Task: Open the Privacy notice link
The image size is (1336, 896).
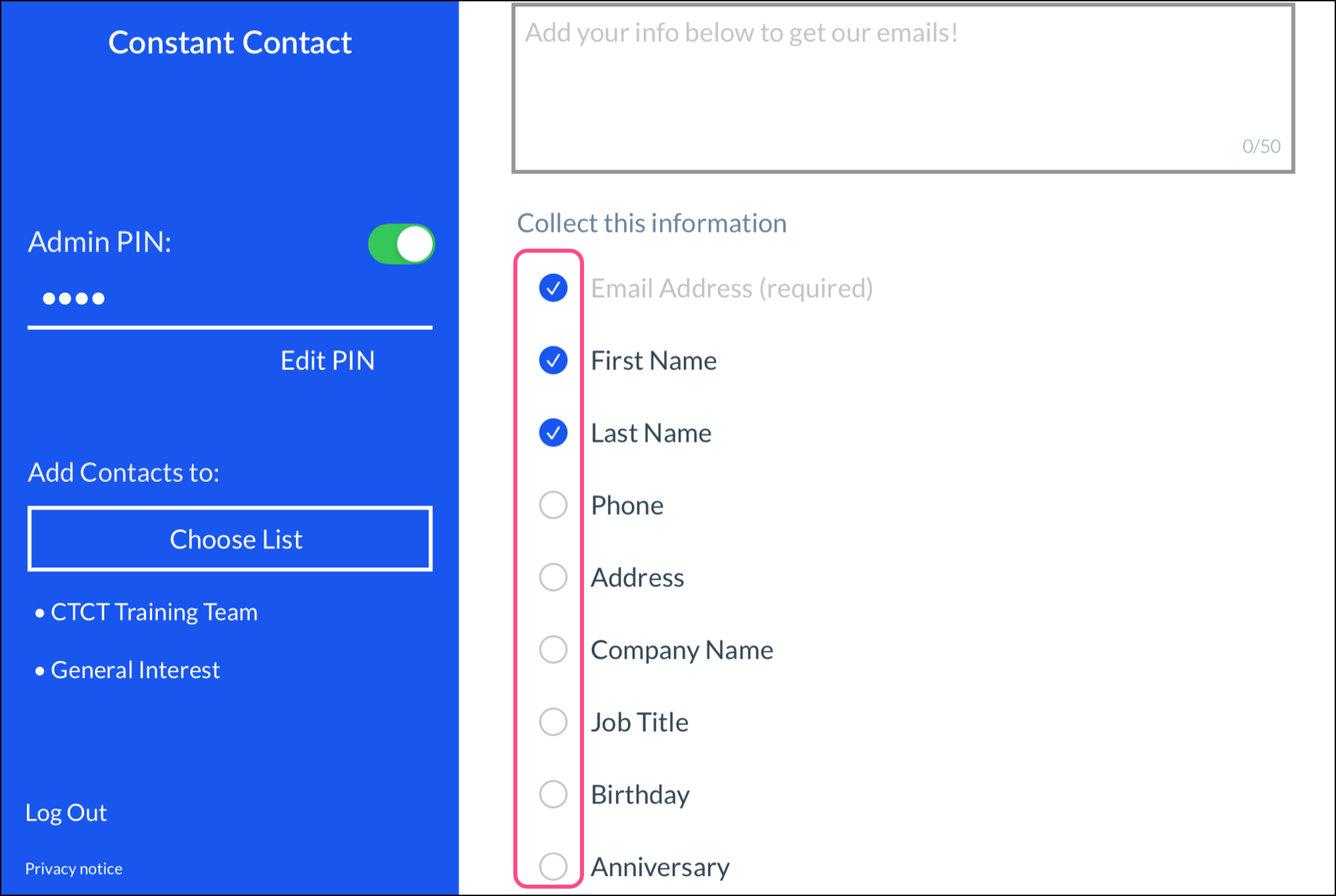Action: tap(74, 869)
